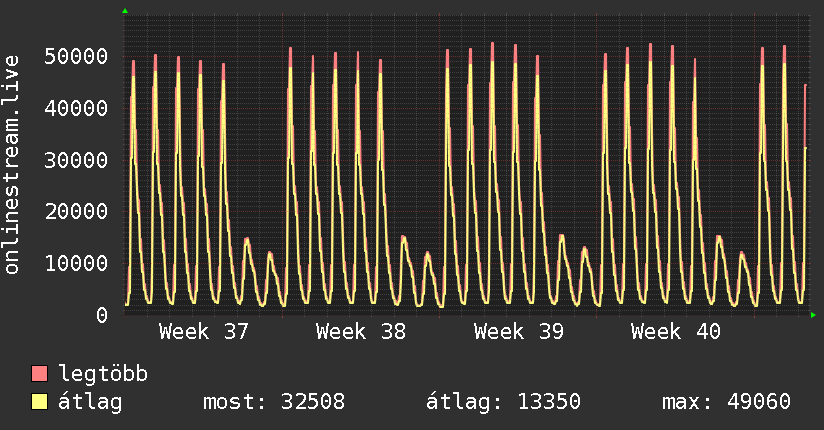Click the 50000 y-axis tick label
Image resolution: width=824 pixels, height=430 pixels.
click(76, 56)
